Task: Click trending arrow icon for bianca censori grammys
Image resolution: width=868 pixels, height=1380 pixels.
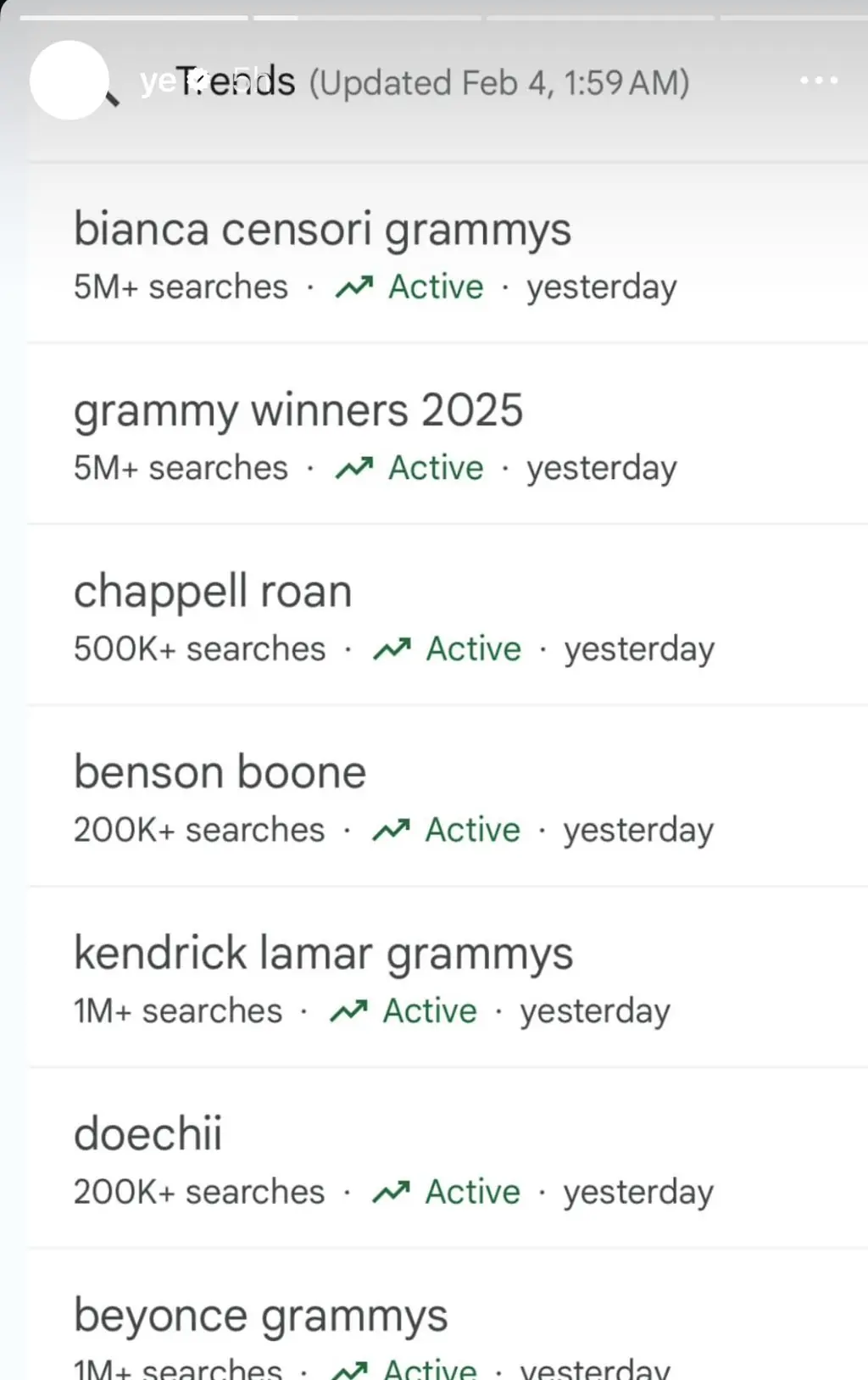Action: tap(354, 287)
